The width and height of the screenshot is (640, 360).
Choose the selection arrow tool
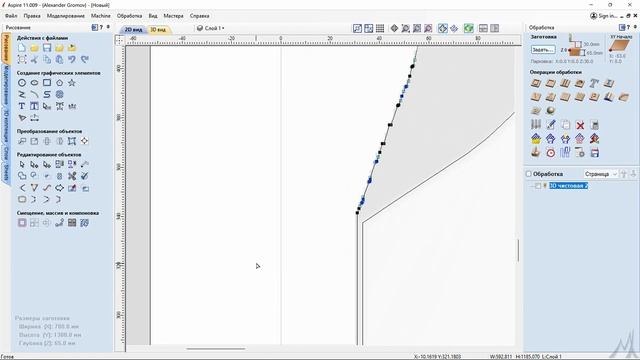(x=22, y=164)
